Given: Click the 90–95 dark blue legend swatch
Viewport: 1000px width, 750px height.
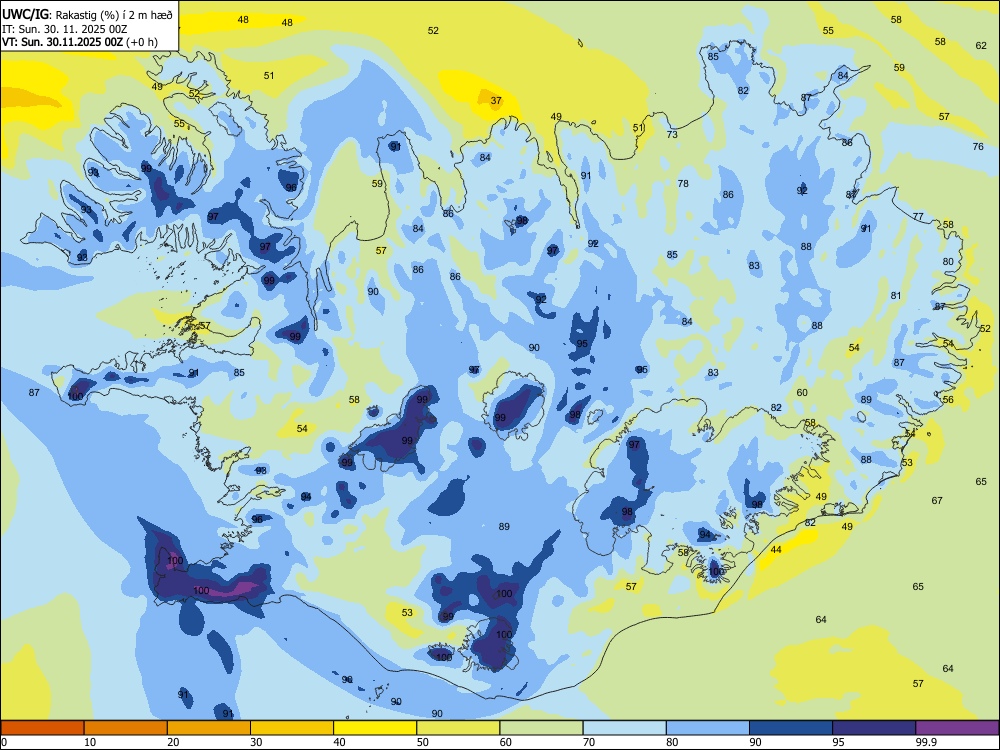Looking at the screenshot, I should click(x=791, y=728).
